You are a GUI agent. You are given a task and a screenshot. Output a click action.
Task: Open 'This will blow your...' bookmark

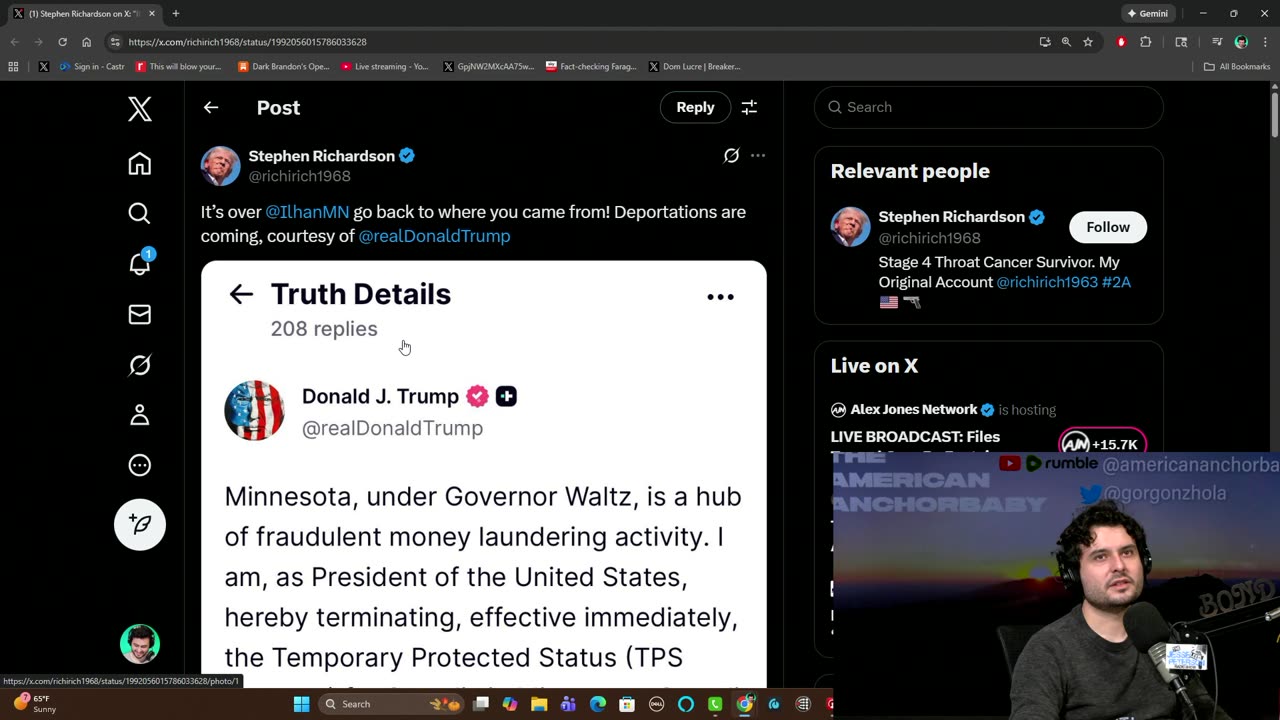pyautogui.click(x=178, y=66)
